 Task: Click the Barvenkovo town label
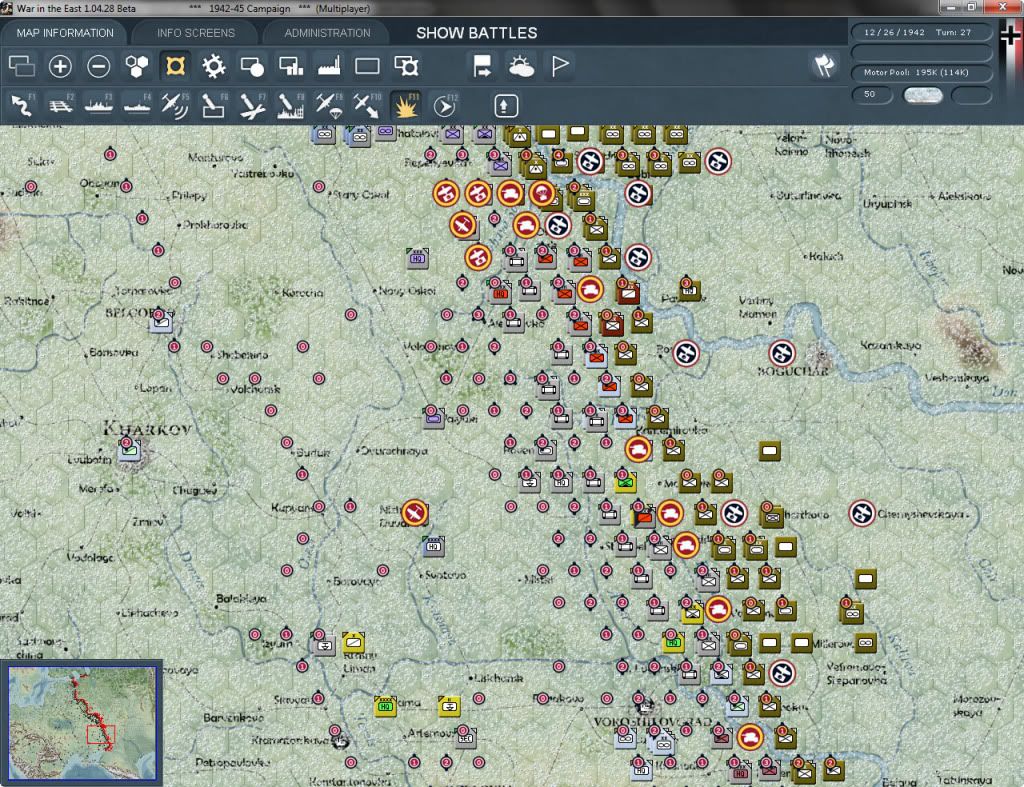click(233, 718)
